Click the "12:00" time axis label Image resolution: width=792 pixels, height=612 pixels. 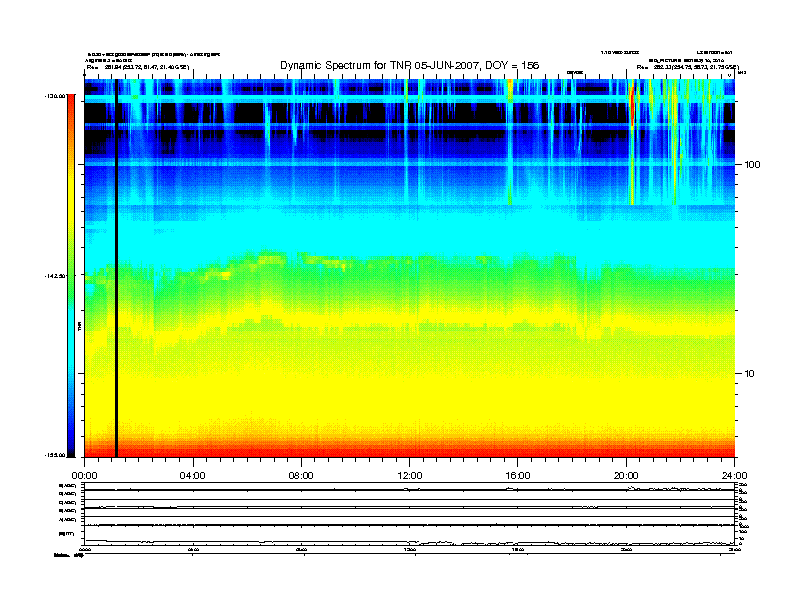click(410, 476)
